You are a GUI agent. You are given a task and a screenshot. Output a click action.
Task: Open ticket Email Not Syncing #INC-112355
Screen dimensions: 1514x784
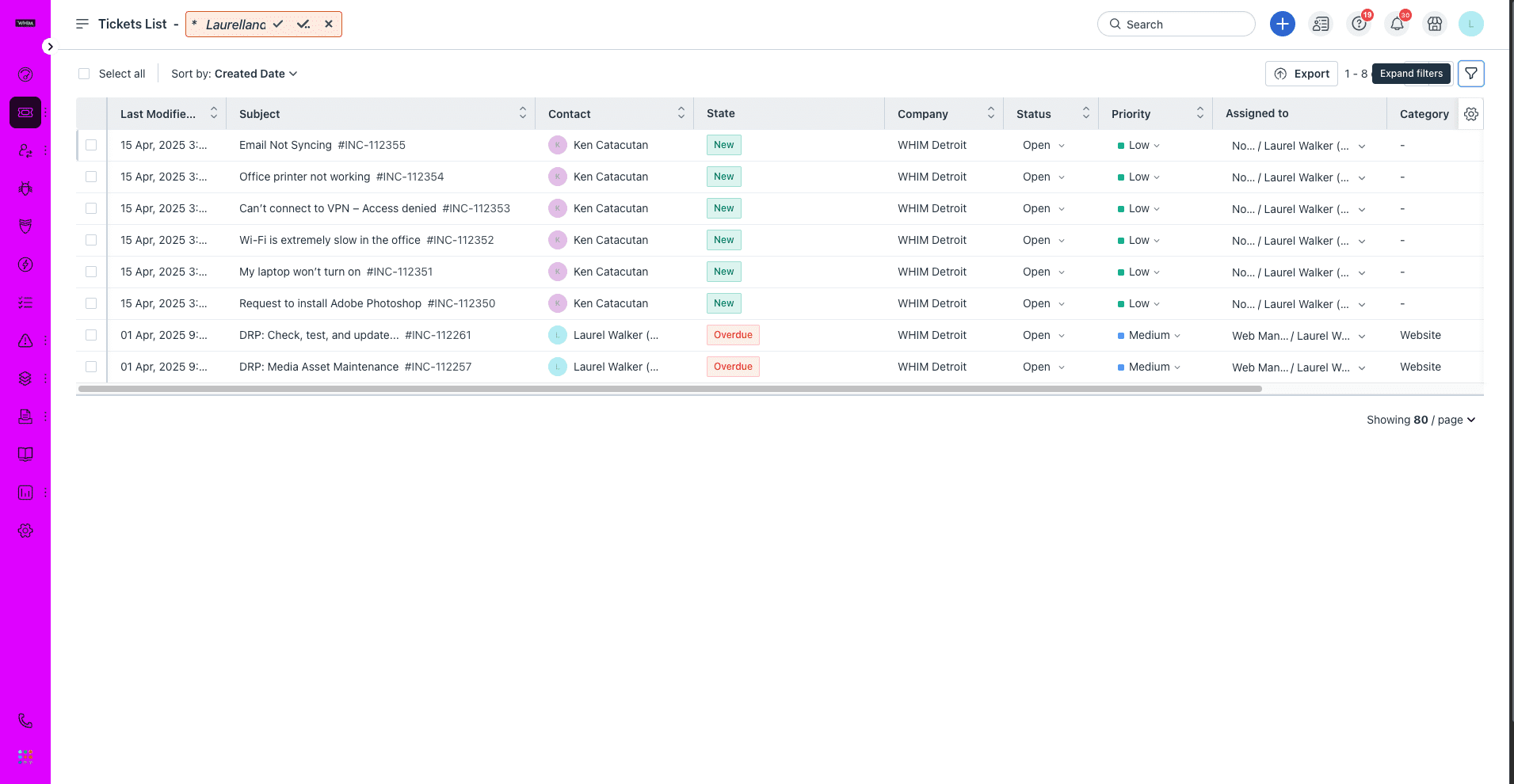click(x=322, y=145)
